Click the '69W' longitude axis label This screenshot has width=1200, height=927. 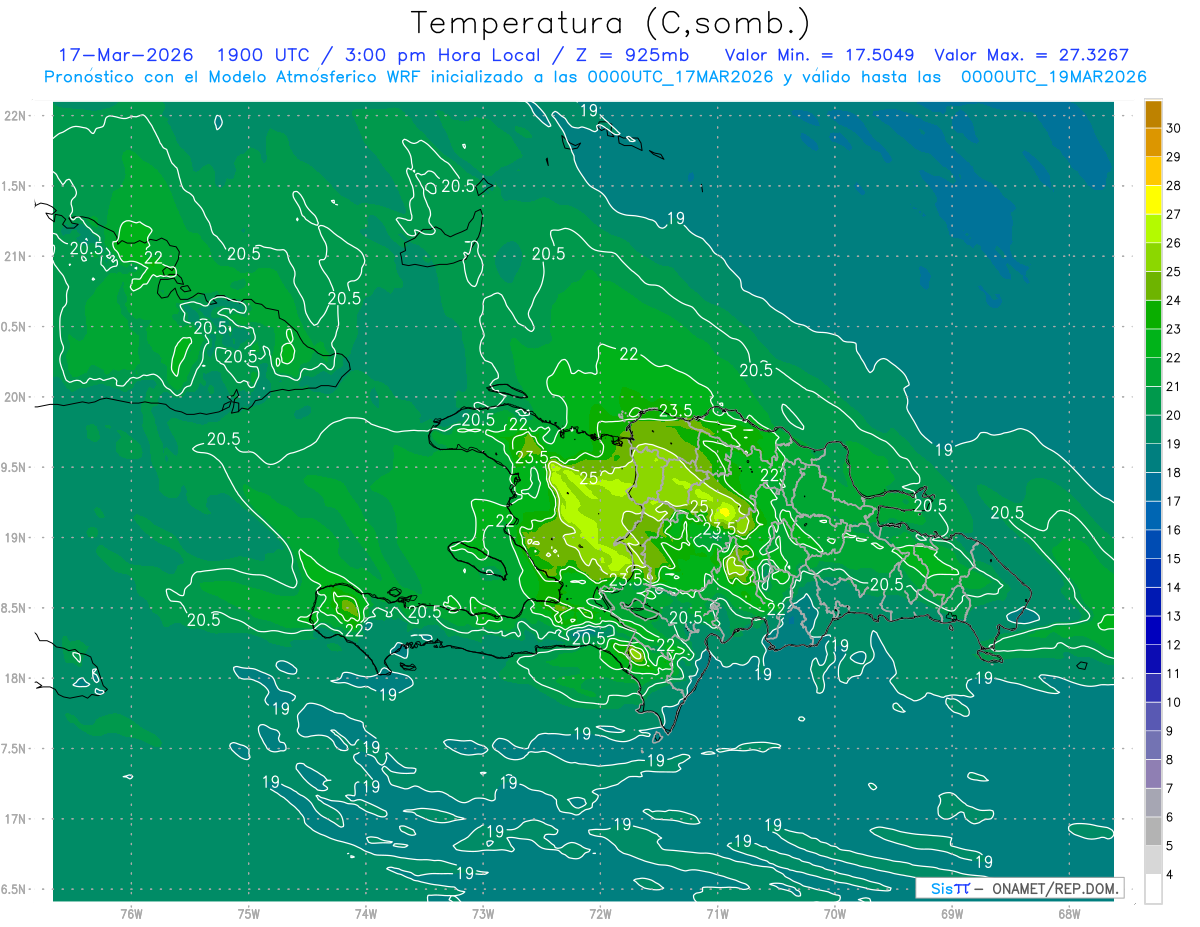coord(952,914)
